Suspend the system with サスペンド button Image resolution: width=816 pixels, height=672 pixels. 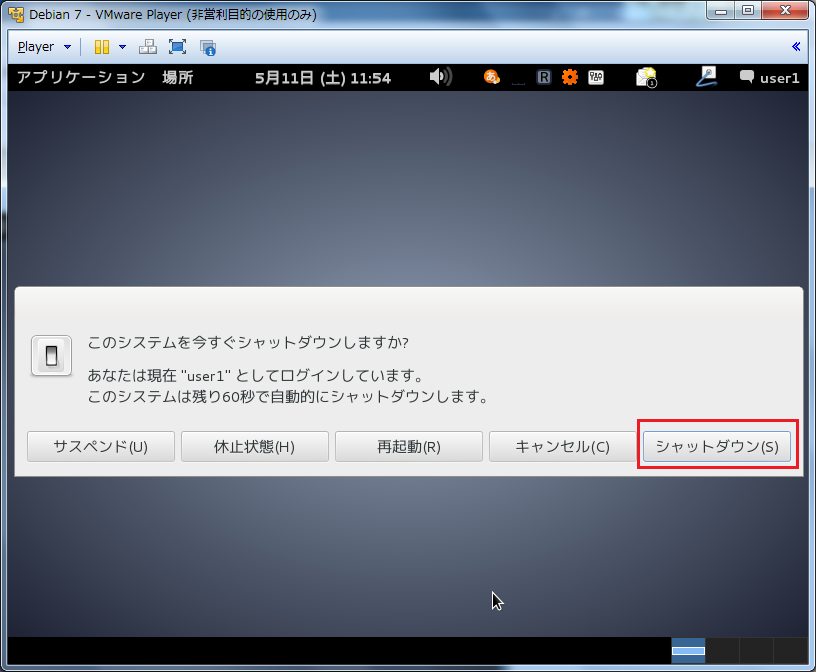[x=100, y=447]
